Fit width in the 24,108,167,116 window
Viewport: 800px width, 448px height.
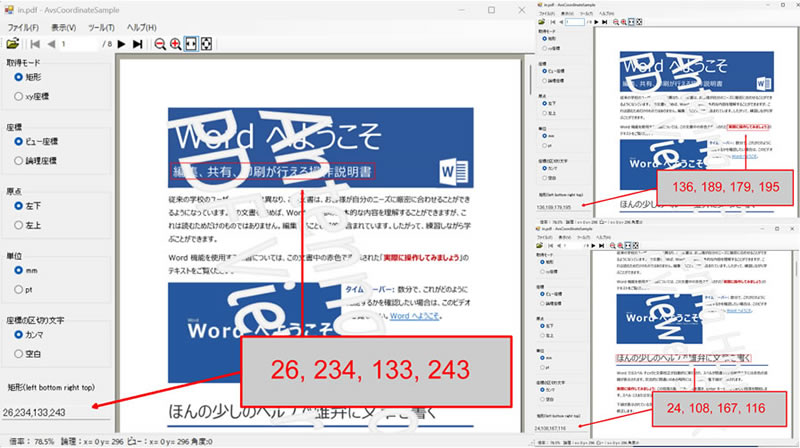(628, 245)
